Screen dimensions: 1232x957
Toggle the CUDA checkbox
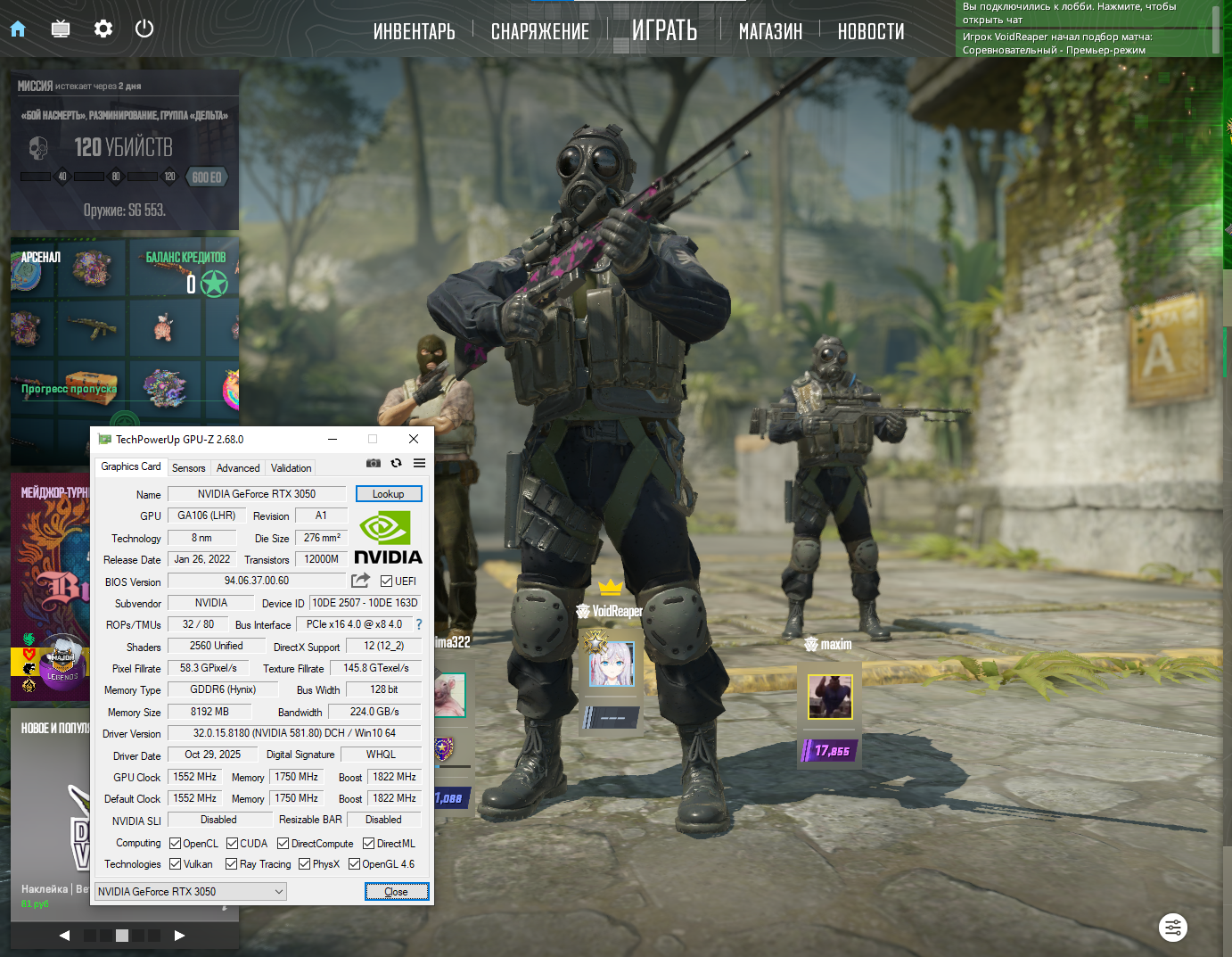[233, 844]
